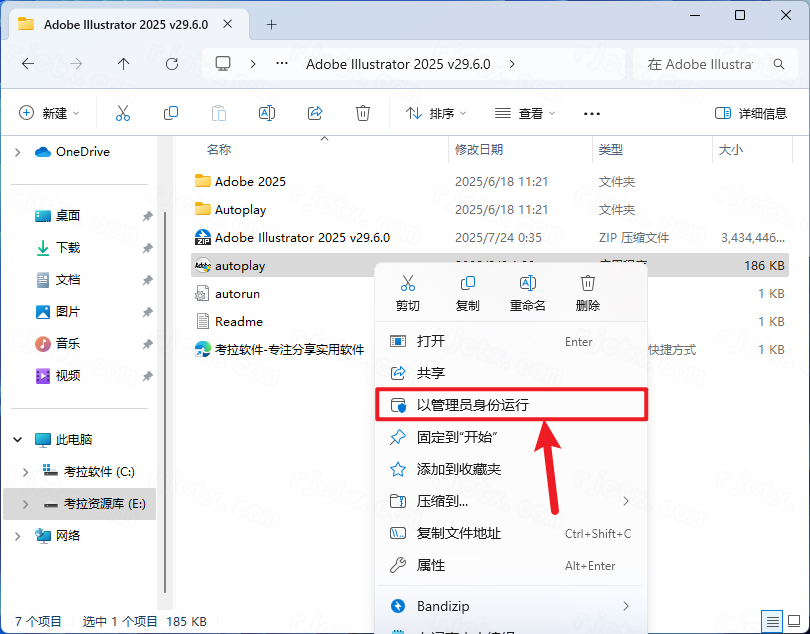Choose 打开 in context menu
The image size is (810, 634).
[x=511, y=341]
